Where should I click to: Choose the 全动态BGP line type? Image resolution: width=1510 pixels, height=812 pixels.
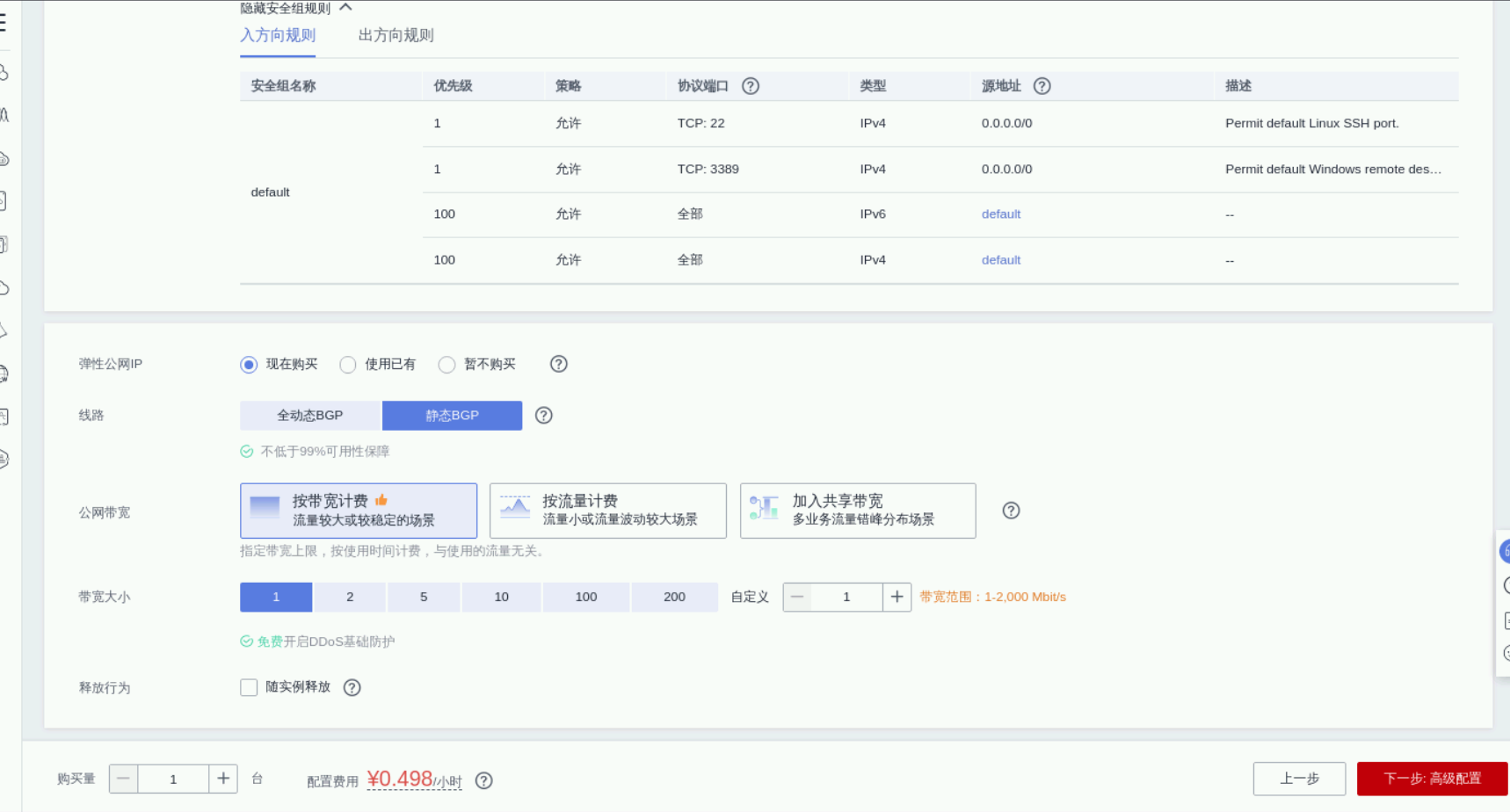[310, 416]
